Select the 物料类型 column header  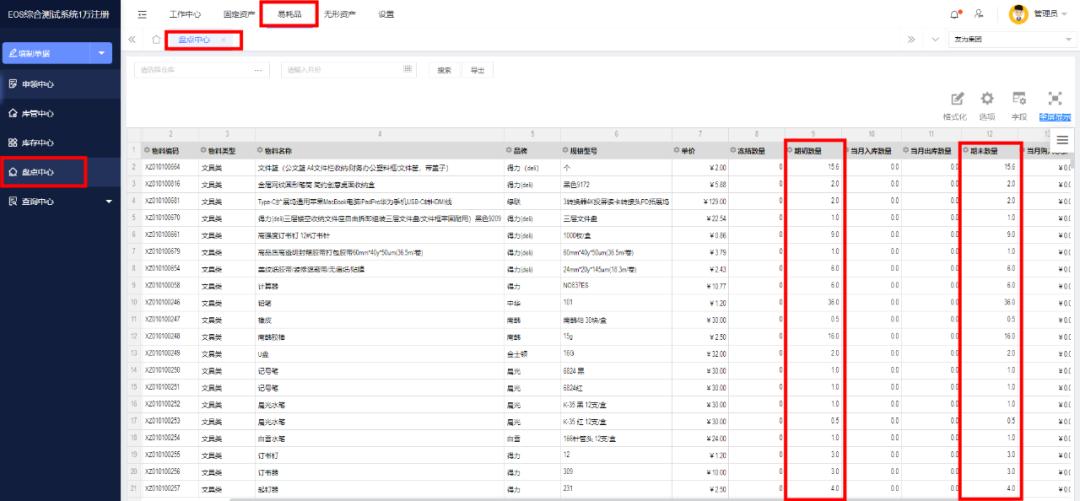[227, 150]
